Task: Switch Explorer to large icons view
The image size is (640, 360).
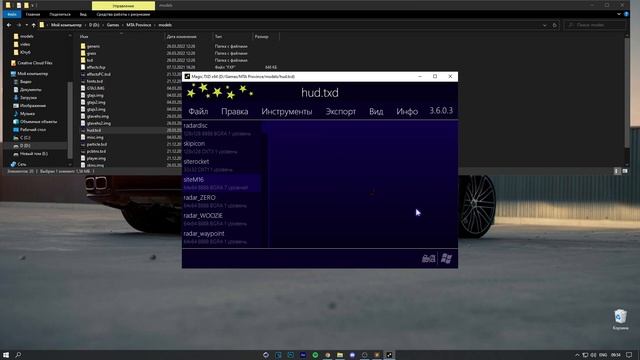Action: 625,171
